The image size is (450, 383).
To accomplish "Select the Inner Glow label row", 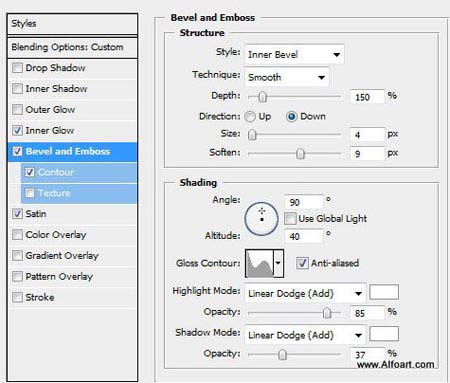I will [x=72, y=130].
